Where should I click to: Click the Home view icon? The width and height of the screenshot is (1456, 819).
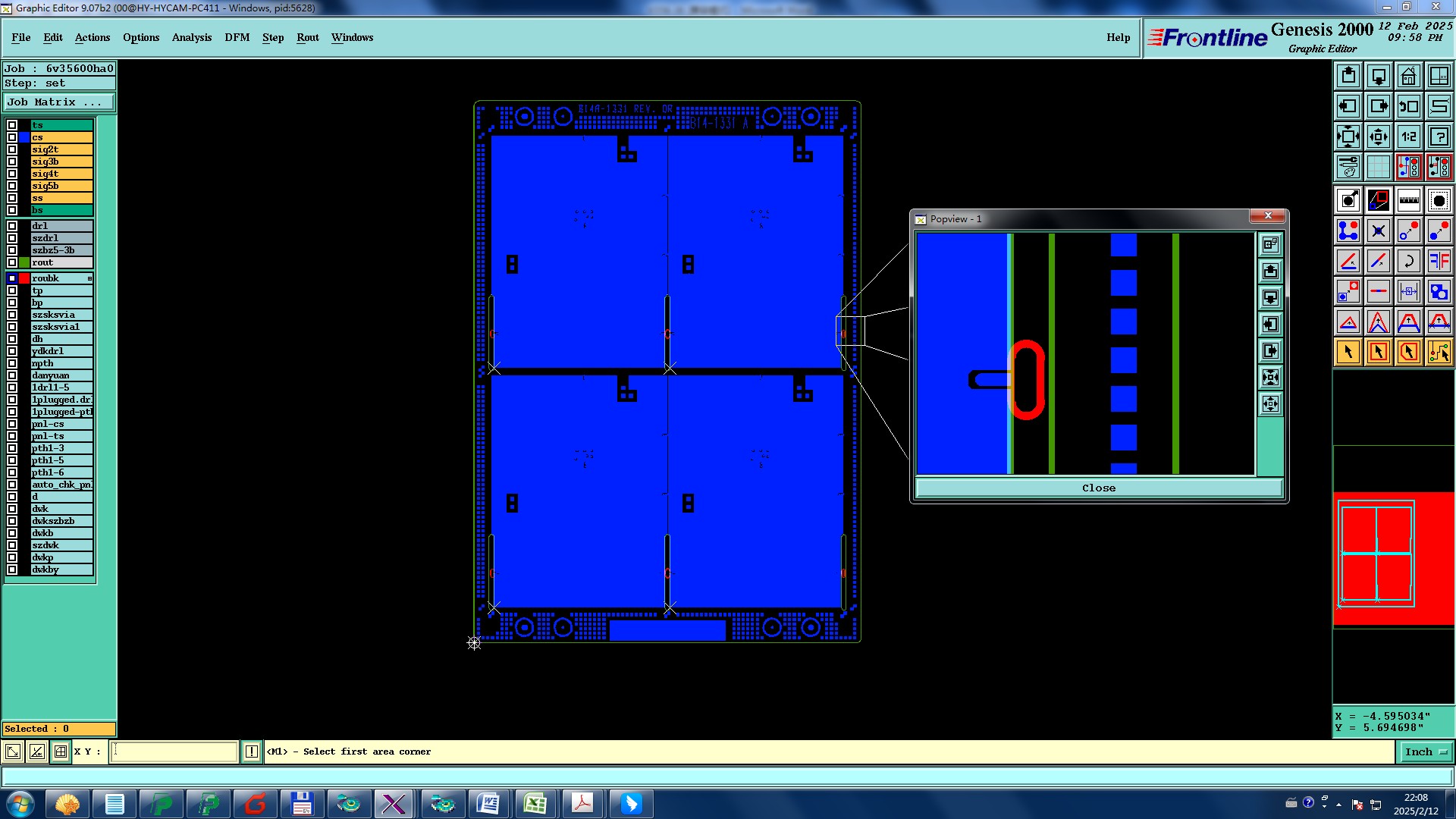[x=1408, y=76]
